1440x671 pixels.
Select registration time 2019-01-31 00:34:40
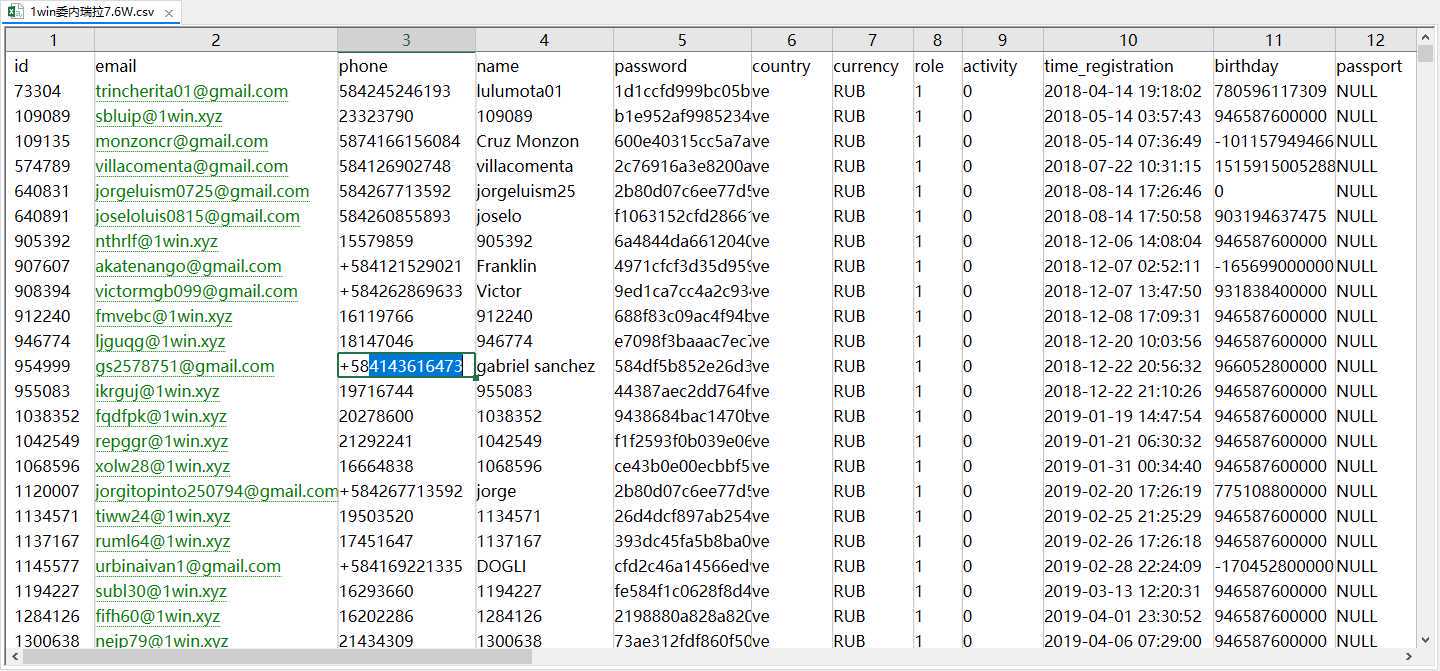pos(1128,466)
